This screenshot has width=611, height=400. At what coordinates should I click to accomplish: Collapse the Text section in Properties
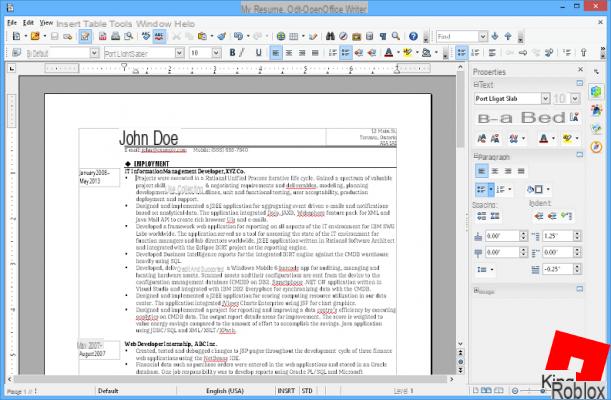(x=476, y=85)
